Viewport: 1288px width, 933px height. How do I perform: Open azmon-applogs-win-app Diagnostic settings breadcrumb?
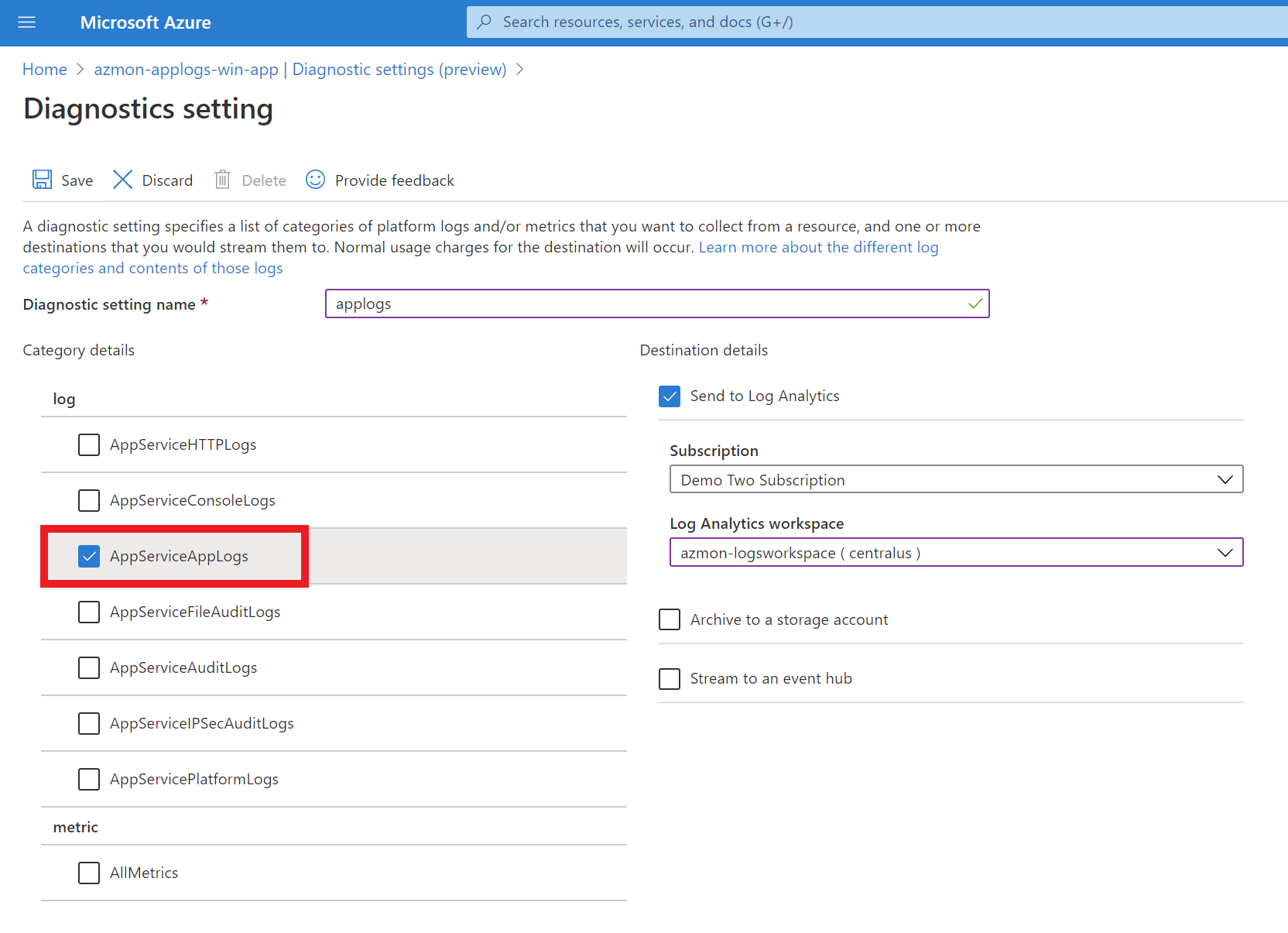coord(300,69)
